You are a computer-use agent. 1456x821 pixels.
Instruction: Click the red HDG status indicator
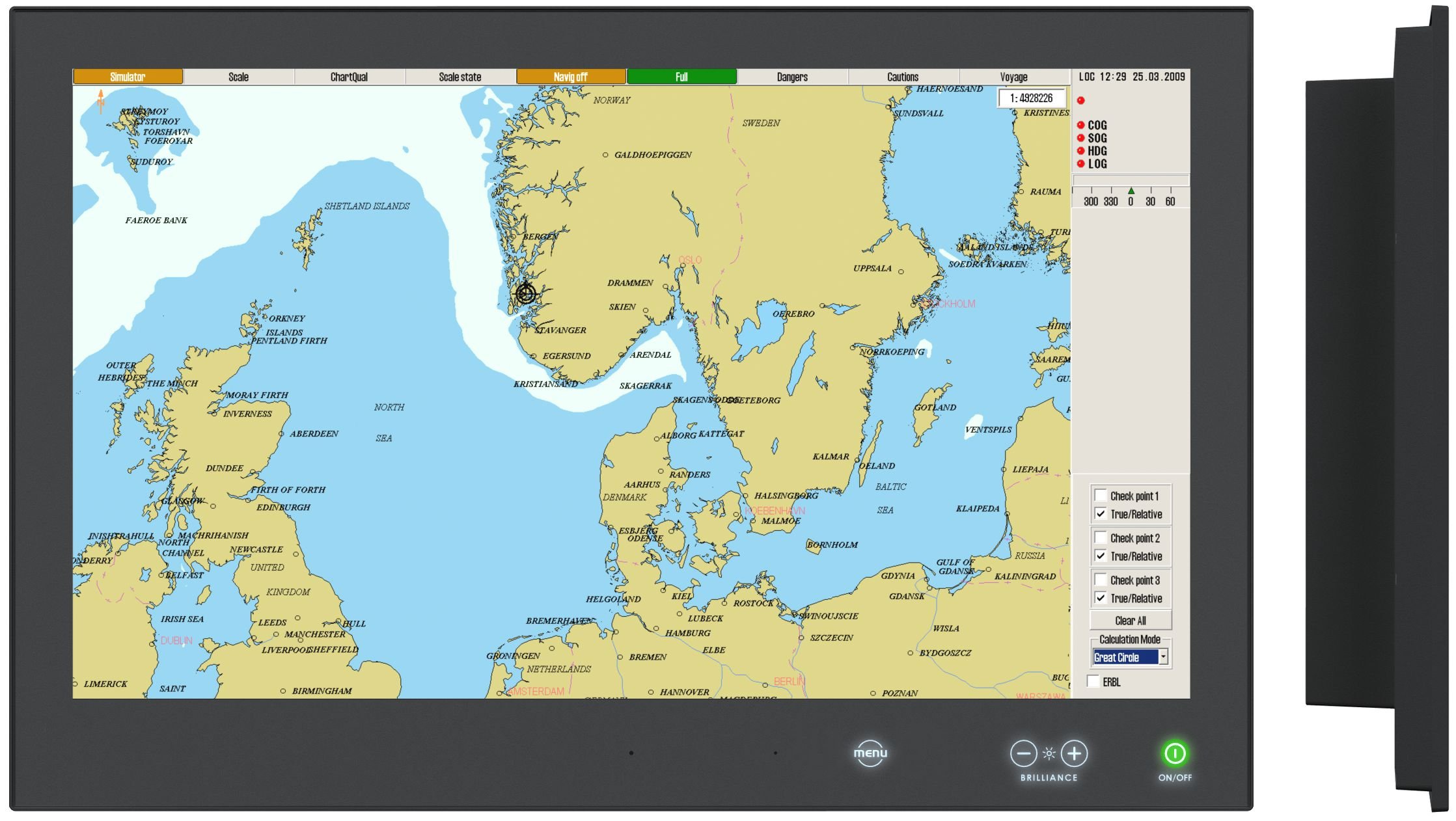click(x=1080, y=151)
